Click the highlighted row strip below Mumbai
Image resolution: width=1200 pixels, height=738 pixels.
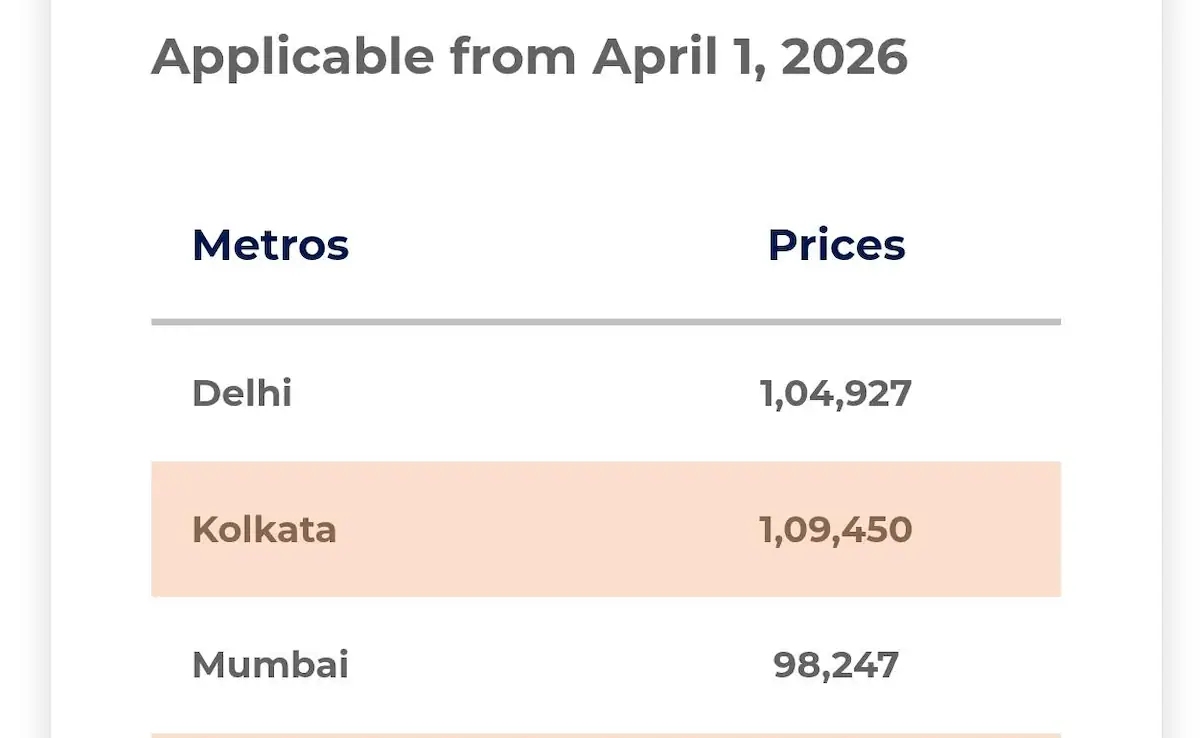pyautogui.click(x=605, y=735)
